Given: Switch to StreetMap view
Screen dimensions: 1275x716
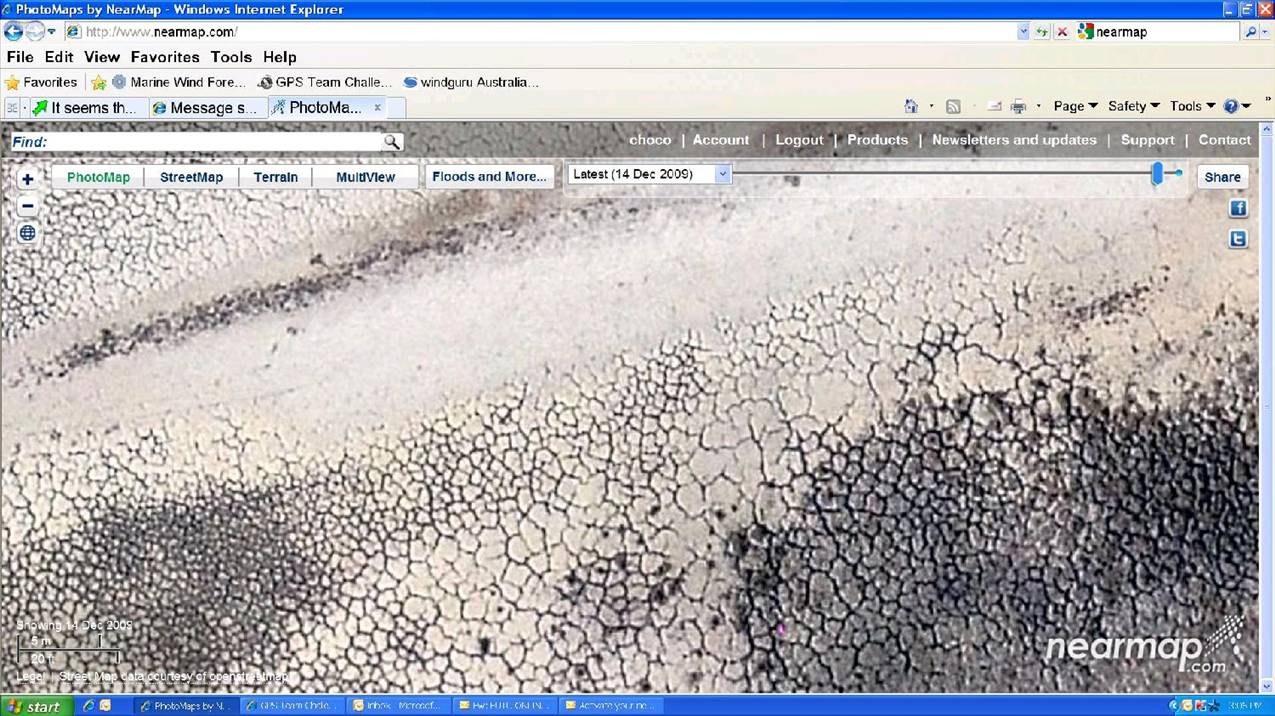Looking at the screenshot, I should pyautogui.click(x=191, y=177).
